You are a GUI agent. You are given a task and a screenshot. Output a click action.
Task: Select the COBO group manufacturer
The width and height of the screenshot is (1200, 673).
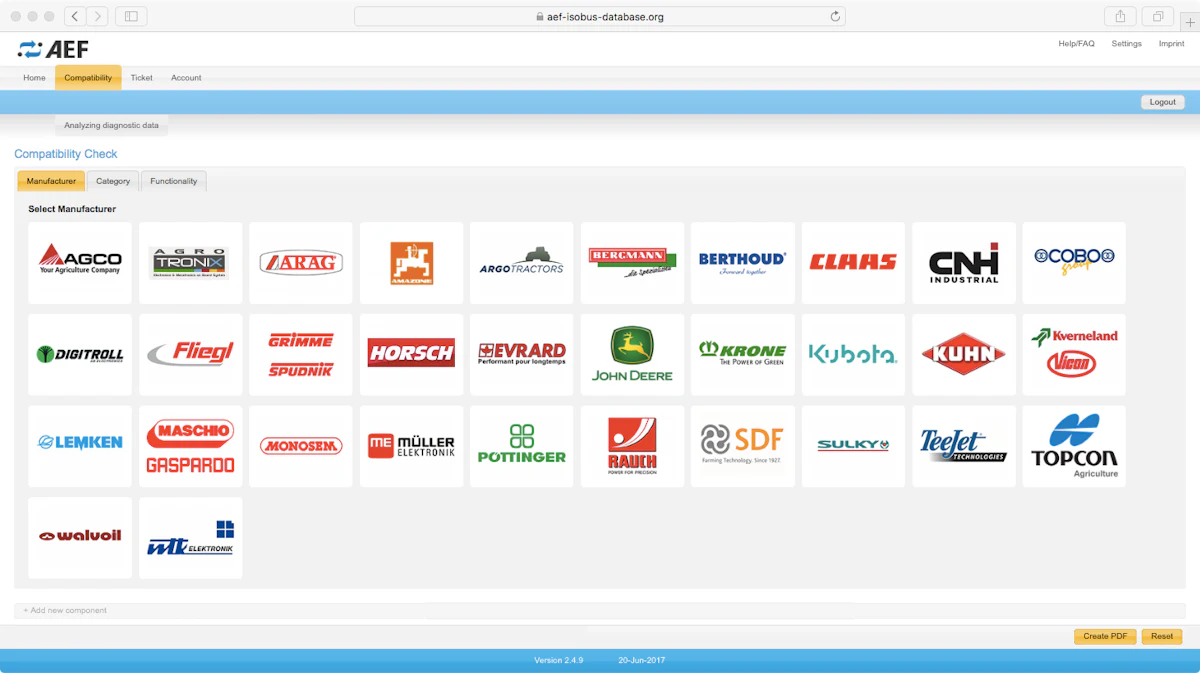click(1074, 263)
